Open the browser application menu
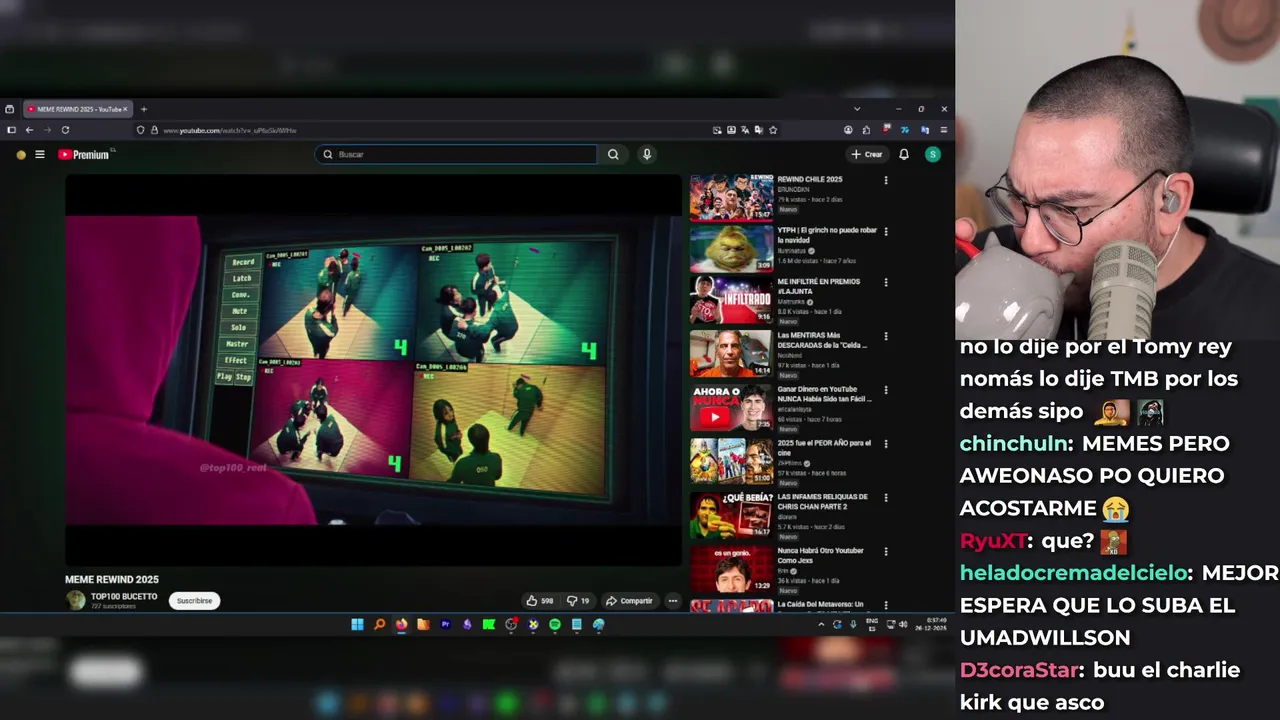 pos(943,130)
